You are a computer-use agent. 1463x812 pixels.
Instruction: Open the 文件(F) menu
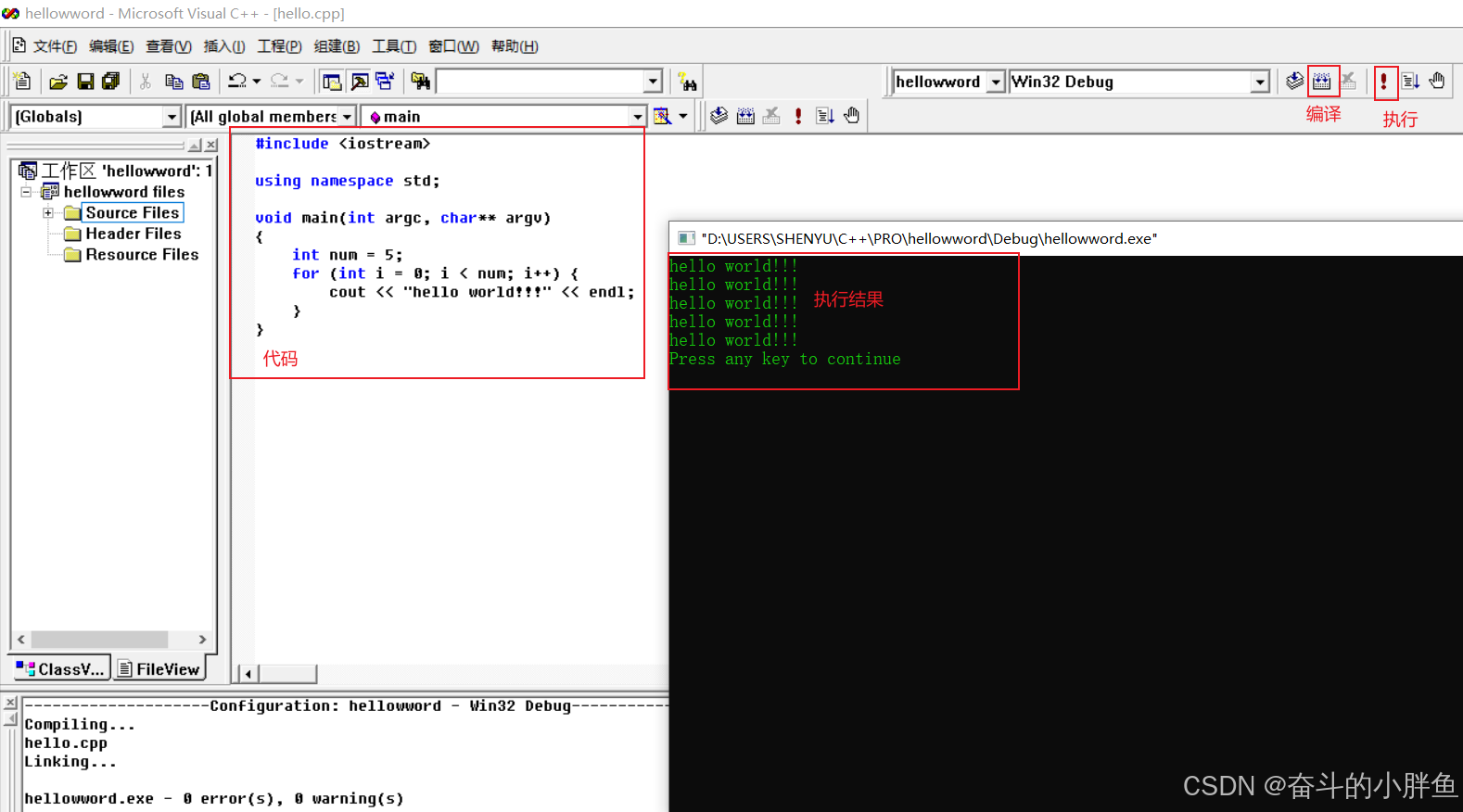(x=54, y=46)
